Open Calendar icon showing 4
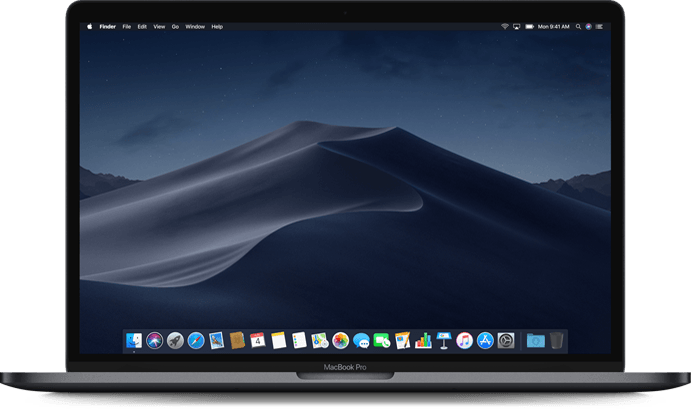The width and height of the screenshot is (691, 409). pos(258,341)
